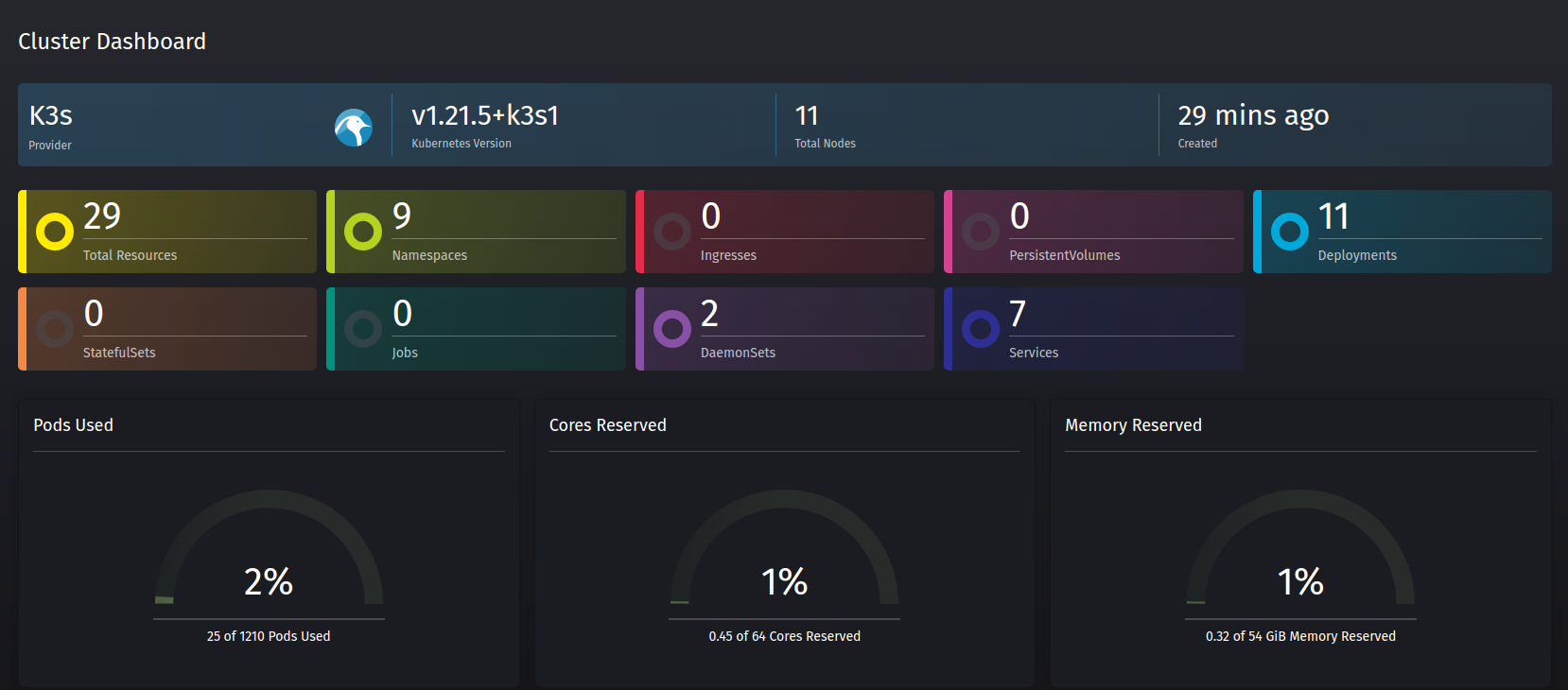
Task: Click the Pods Used gauge arc
Action: (269, 546)
